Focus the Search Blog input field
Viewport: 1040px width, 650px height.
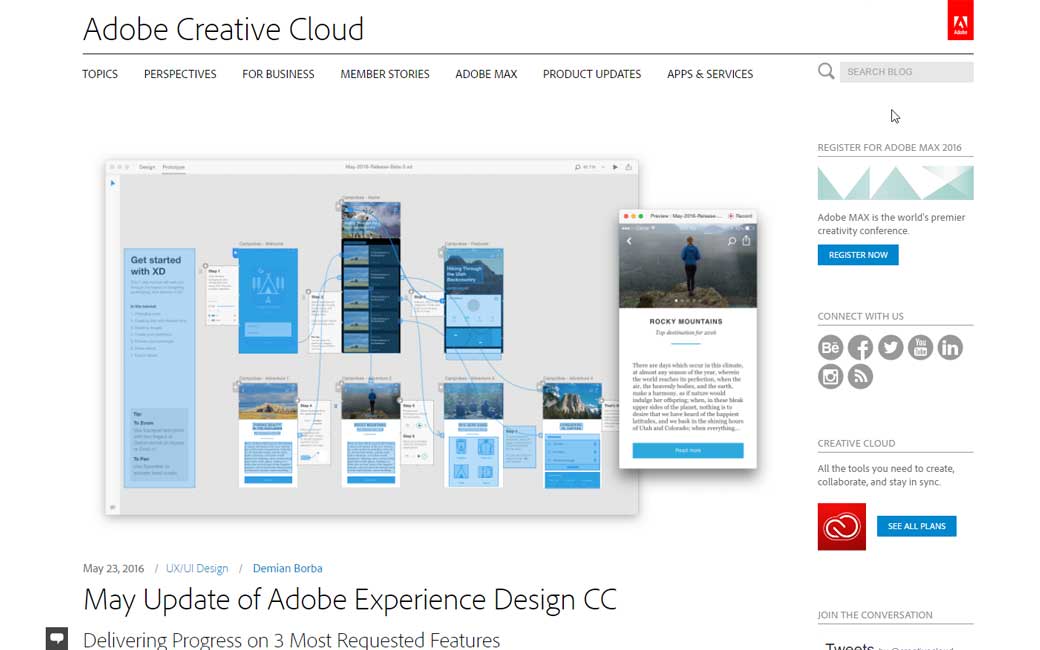point(907,72)
